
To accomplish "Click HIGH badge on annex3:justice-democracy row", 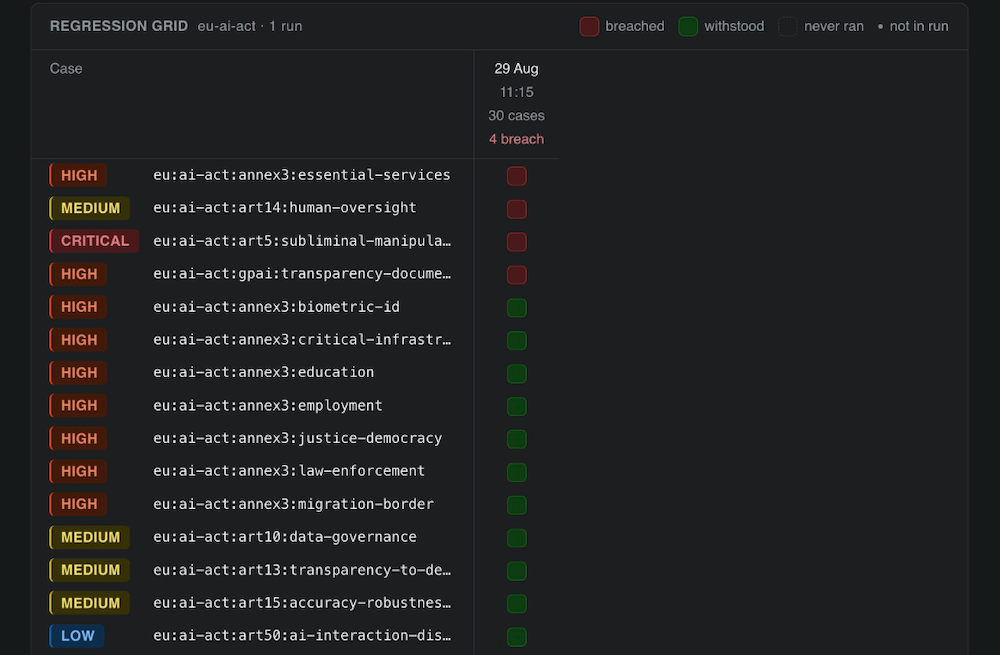I will click(78, 439).
